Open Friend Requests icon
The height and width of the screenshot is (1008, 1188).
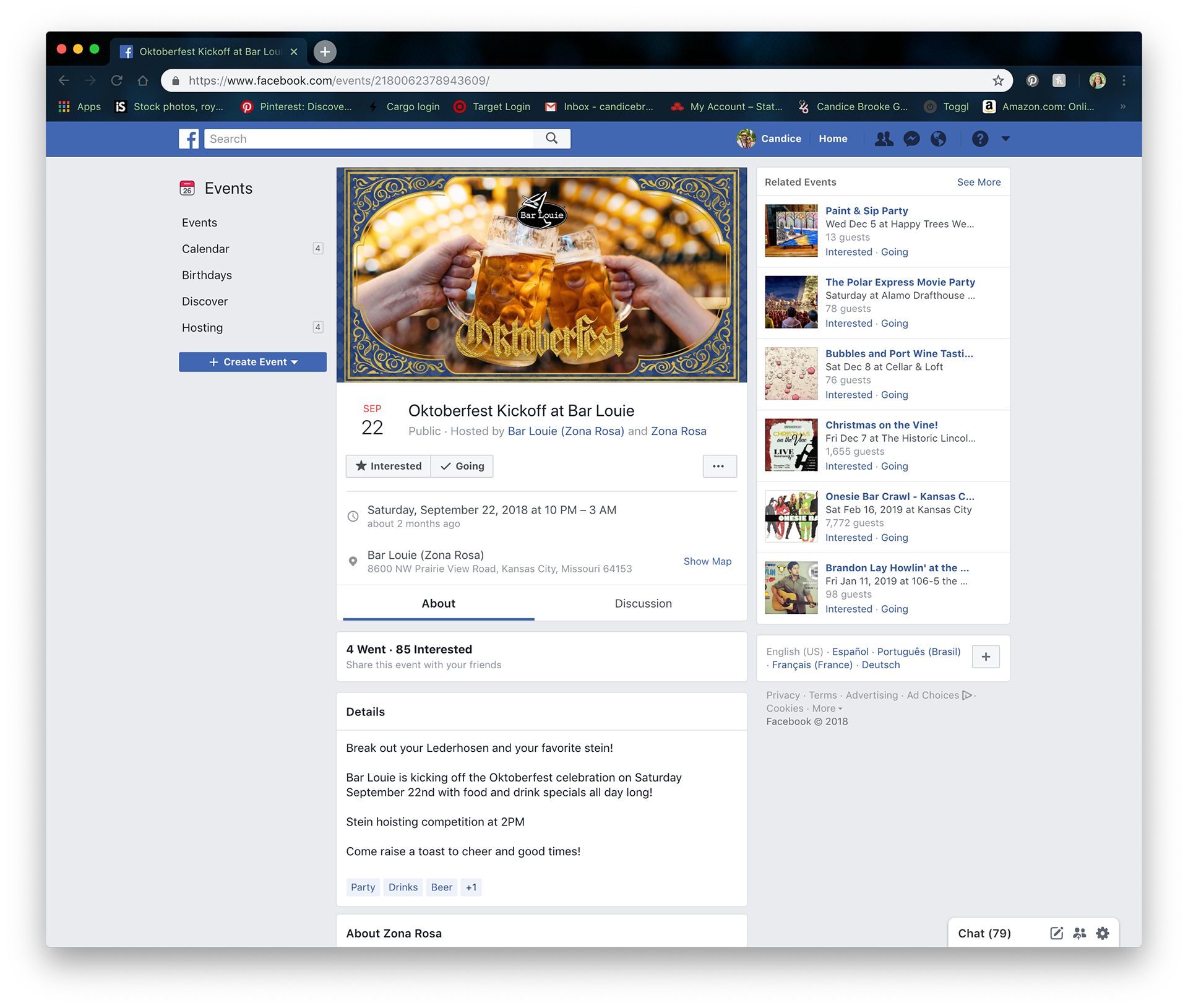click(x=884, y=139)
